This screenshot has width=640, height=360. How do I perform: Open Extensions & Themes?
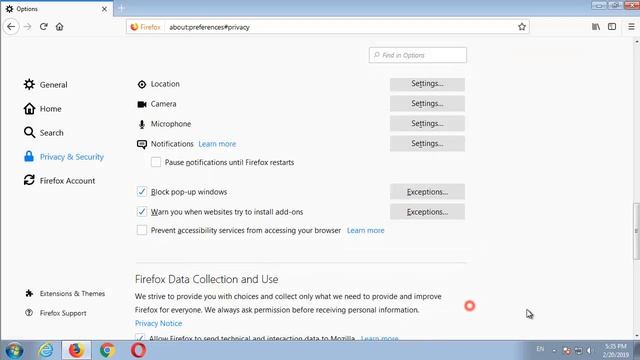tap(65, 293)
